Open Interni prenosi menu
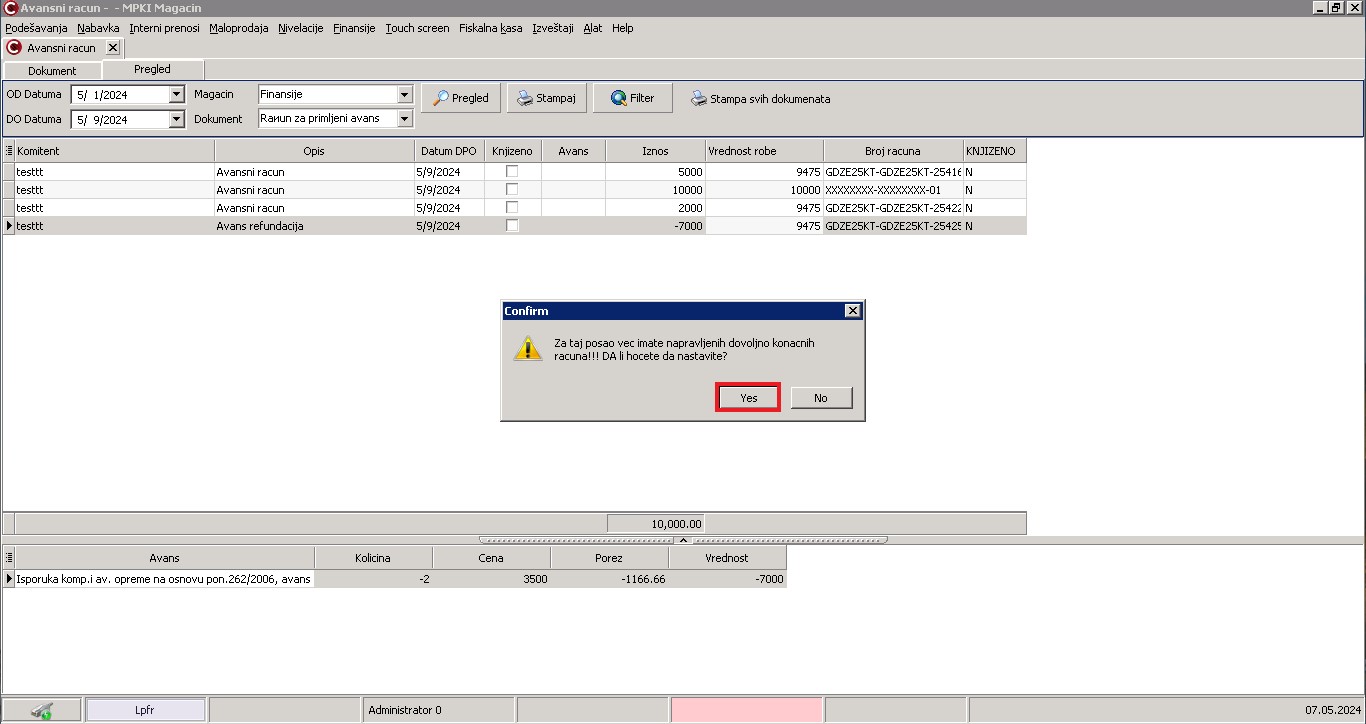Viewport: 1366px width, 724px height. (x=164, y=28)
